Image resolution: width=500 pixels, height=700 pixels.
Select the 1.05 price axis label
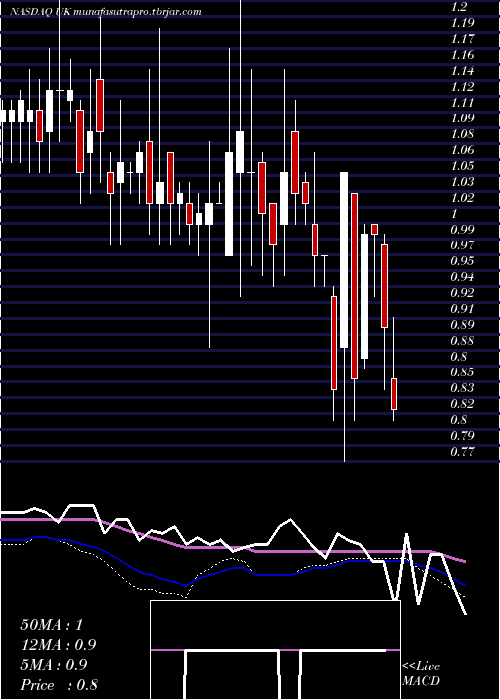click(462, 166)
